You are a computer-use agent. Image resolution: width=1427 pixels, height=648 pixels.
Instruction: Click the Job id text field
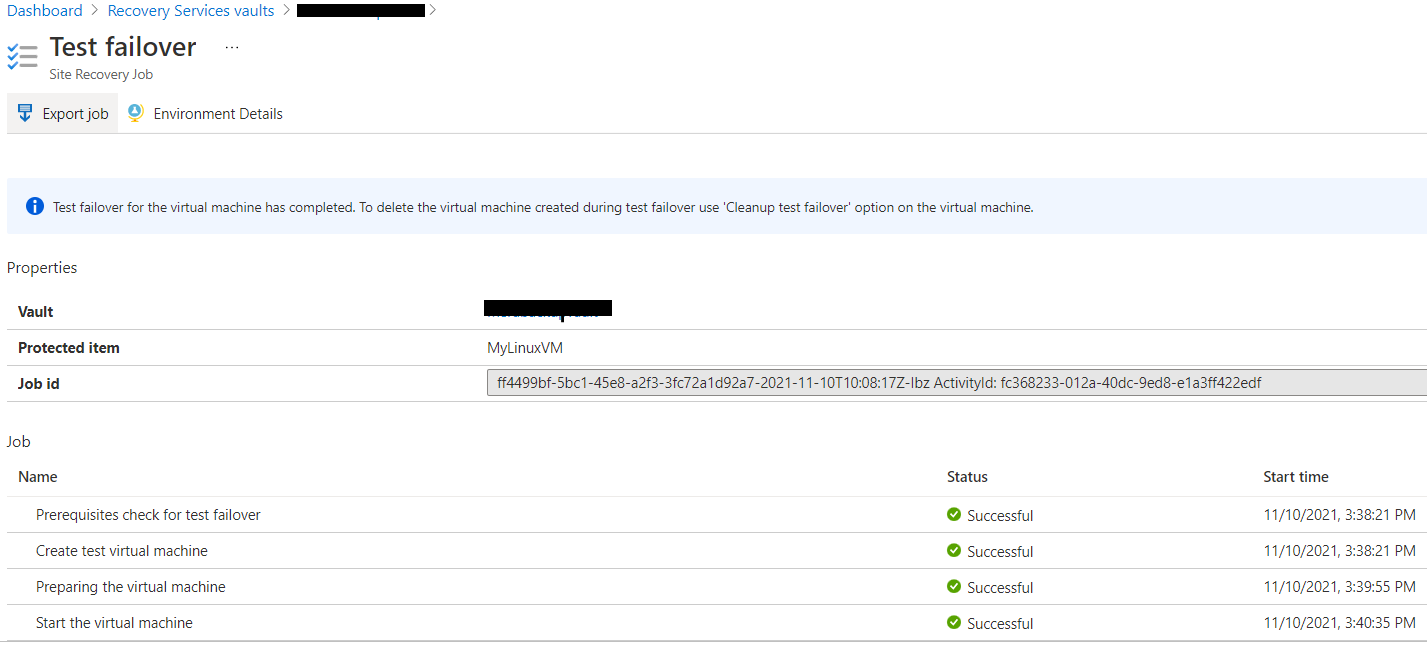point(900,382)
